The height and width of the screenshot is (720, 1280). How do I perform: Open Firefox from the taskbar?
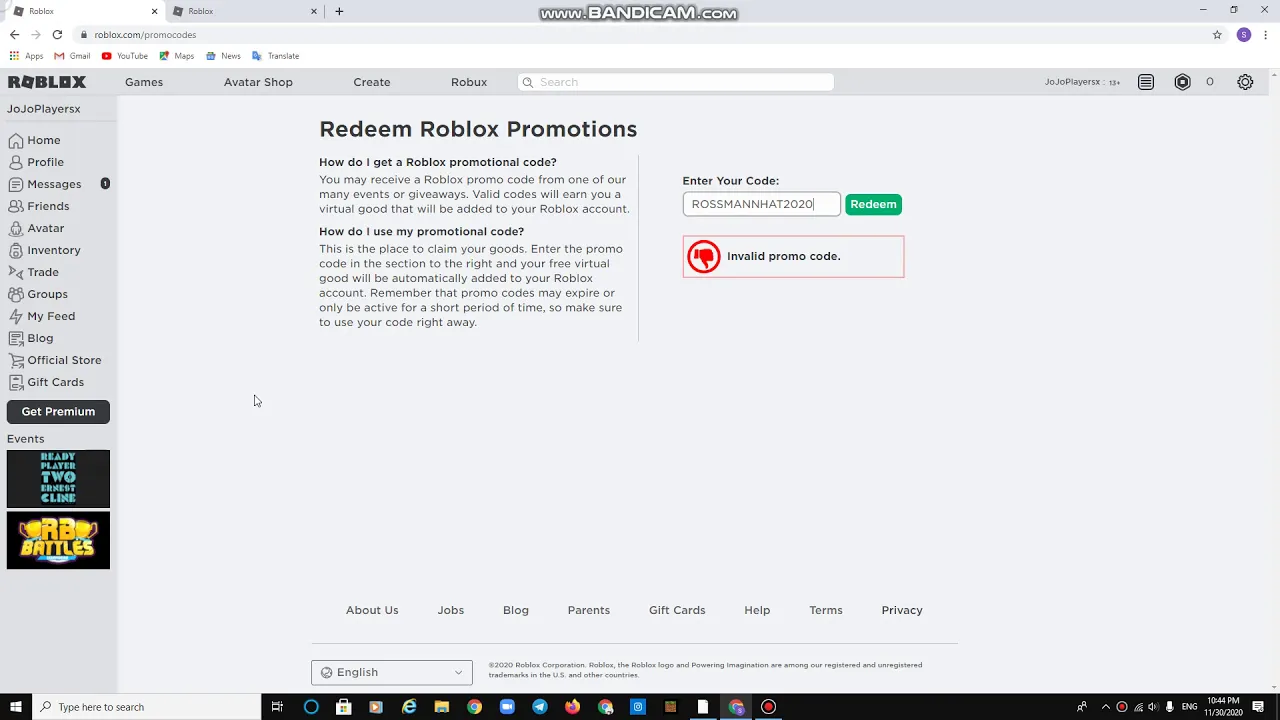click(x=572, y=707)
